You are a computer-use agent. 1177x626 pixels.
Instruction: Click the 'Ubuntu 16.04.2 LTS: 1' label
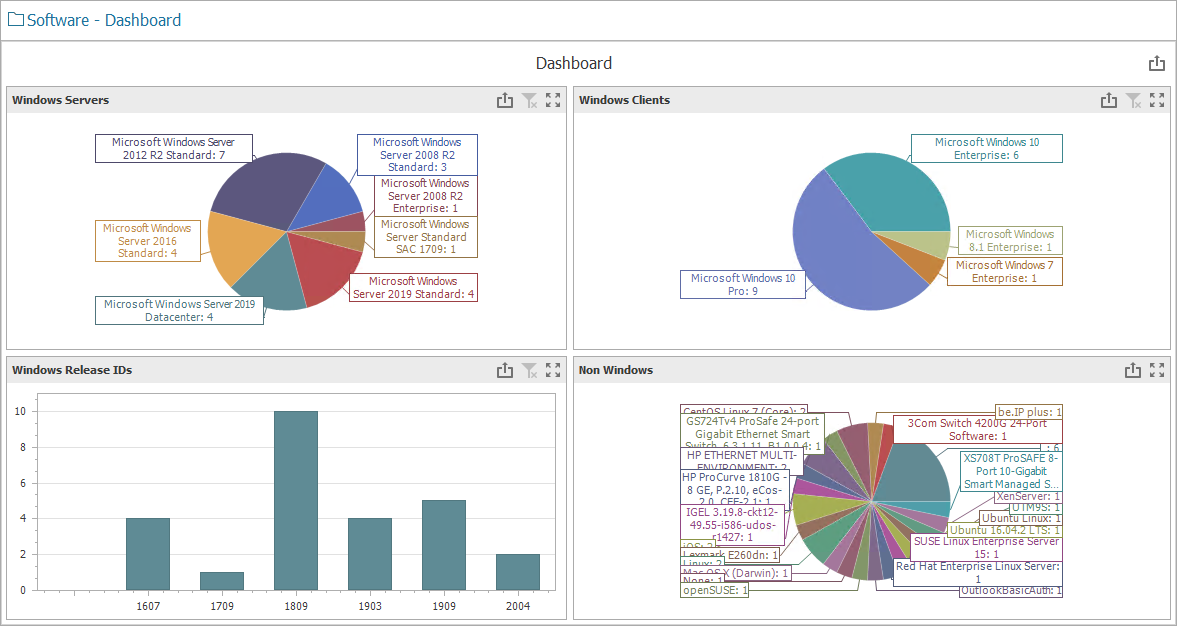1005,530
